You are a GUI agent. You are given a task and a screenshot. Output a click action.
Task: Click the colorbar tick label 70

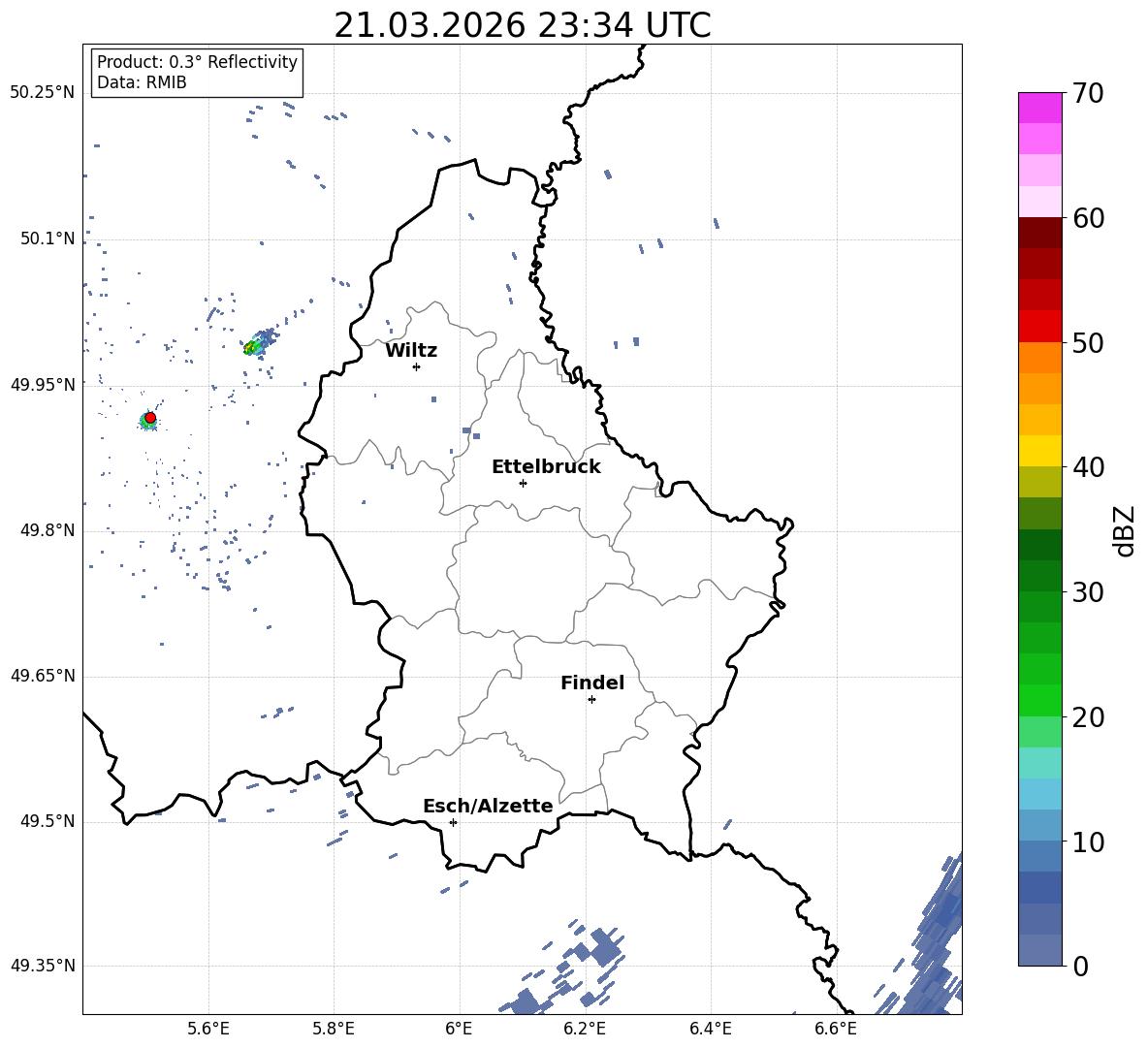click(x=1089, y=94)
